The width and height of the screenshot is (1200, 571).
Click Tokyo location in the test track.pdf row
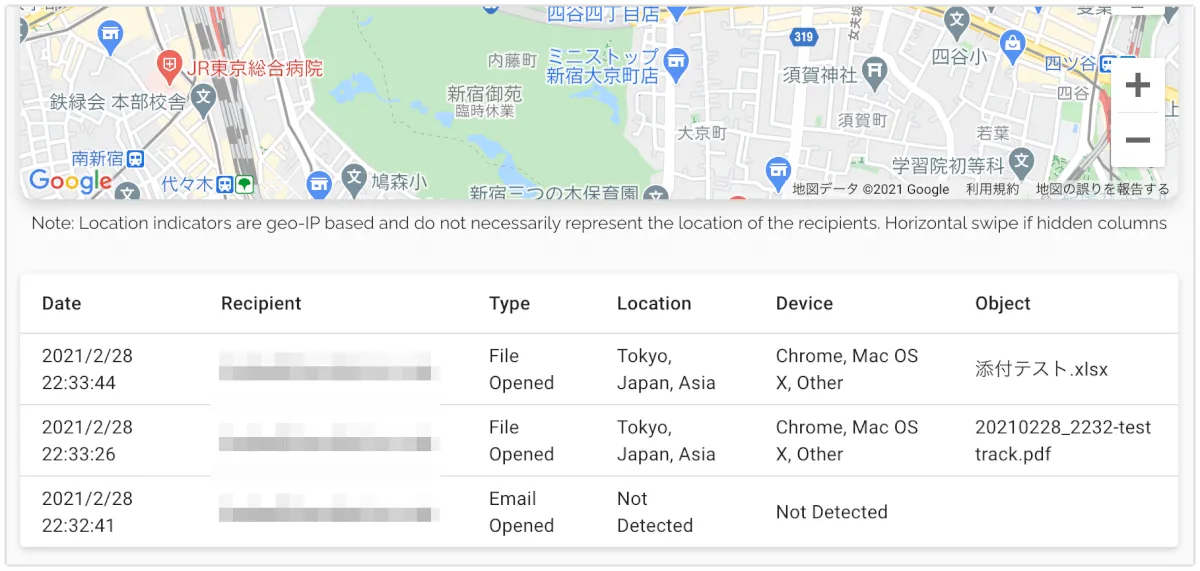[x=666, y=440]
